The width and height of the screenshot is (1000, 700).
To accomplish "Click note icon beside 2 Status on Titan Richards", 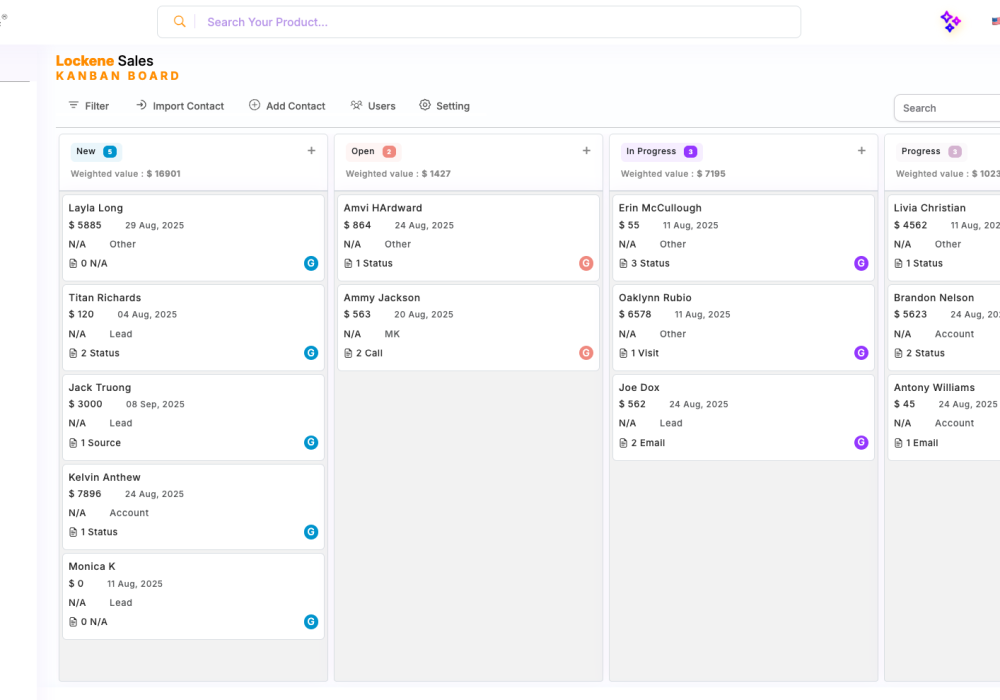I will point(73,353).
